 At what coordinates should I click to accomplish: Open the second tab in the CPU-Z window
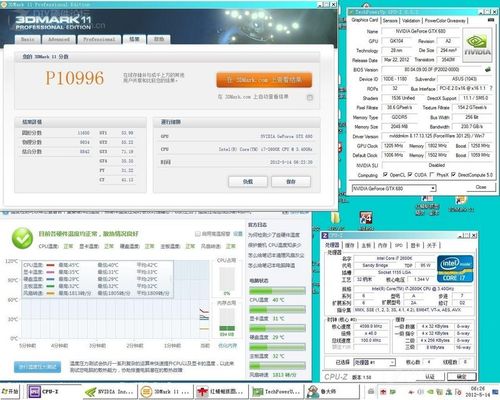350,245
